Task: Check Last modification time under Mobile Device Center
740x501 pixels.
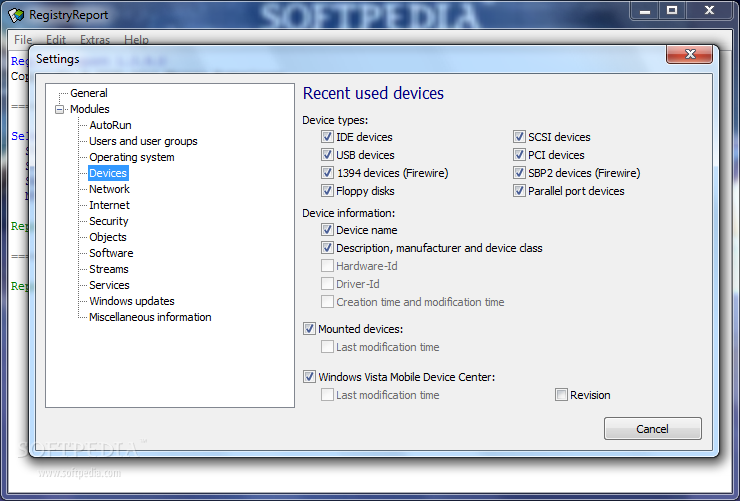Action: point(327,394)
